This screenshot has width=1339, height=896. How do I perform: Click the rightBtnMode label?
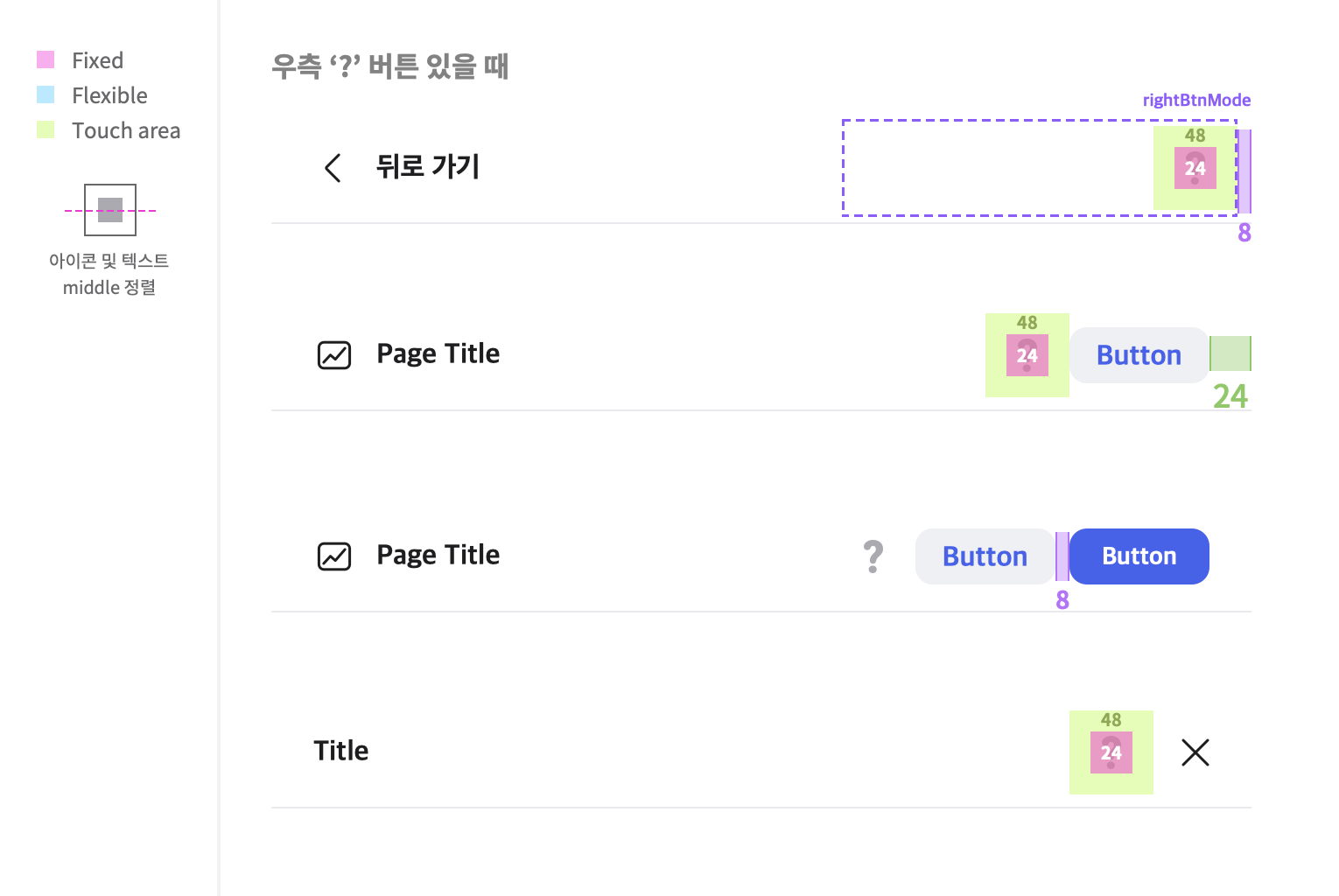(x=1196, y=100)
